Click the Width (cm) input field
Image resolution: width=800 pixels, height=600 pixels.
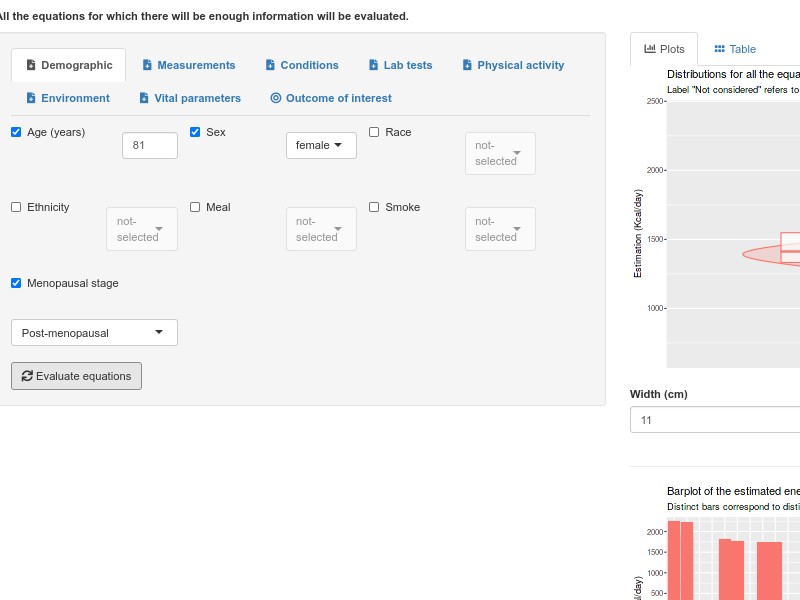click(x=715, y=420)
